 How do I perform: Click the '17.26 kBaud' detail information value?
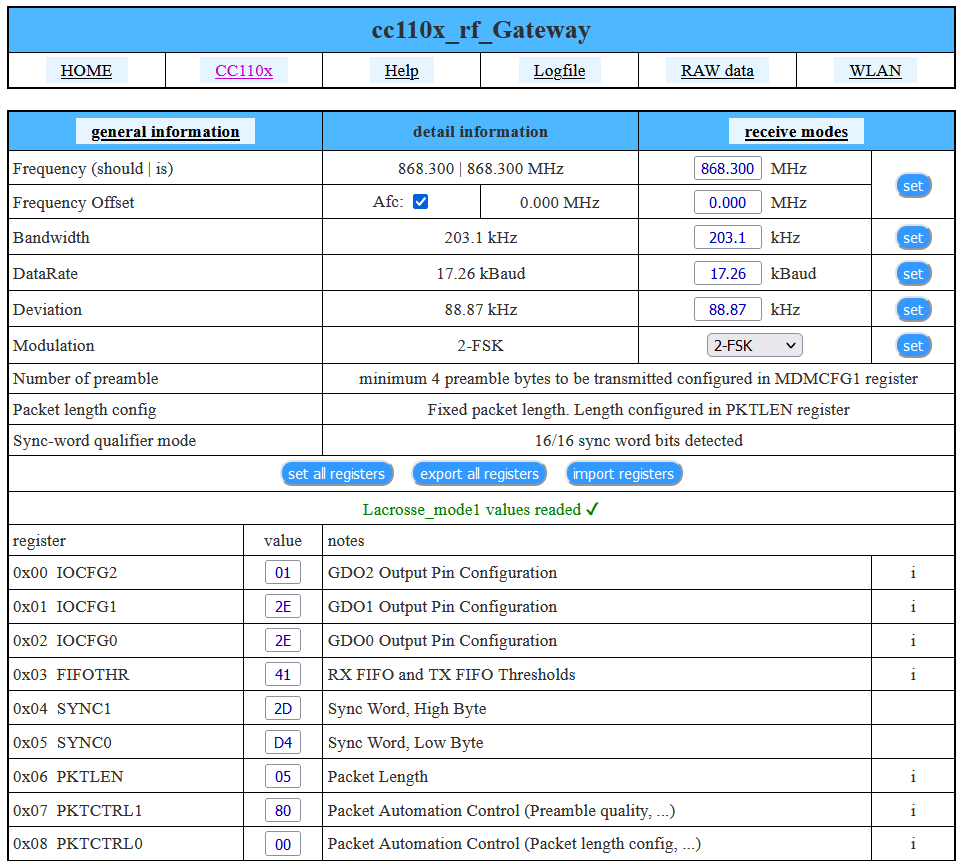tap(480, 274)
